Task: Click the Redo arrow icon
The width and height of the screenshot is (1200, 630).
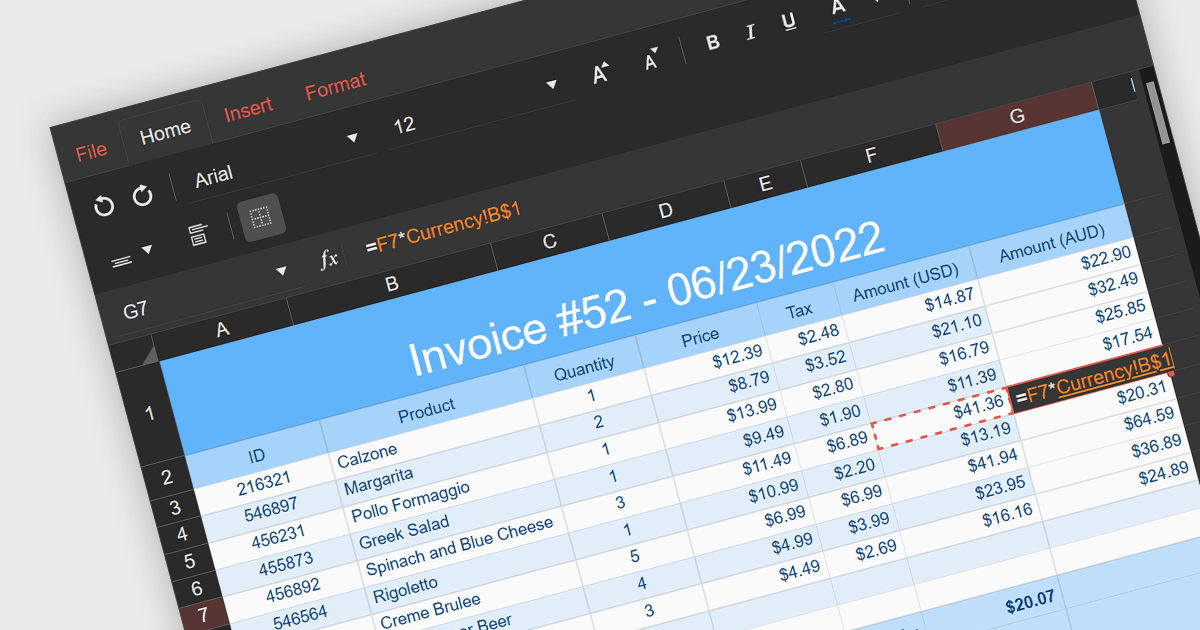Action: coord(143,195)
